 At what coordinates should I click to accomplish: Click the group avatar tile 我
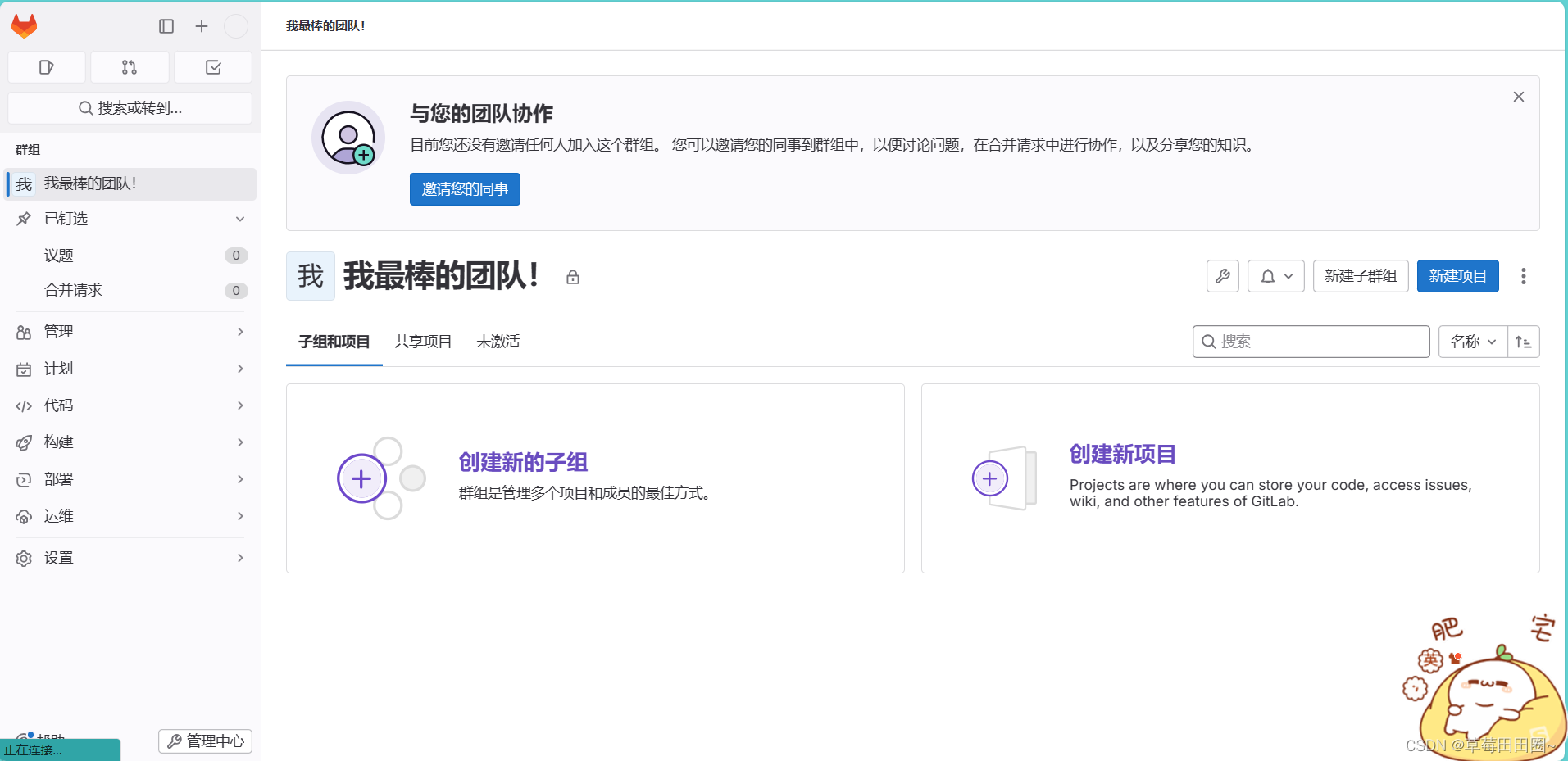(x=311, y=276)
